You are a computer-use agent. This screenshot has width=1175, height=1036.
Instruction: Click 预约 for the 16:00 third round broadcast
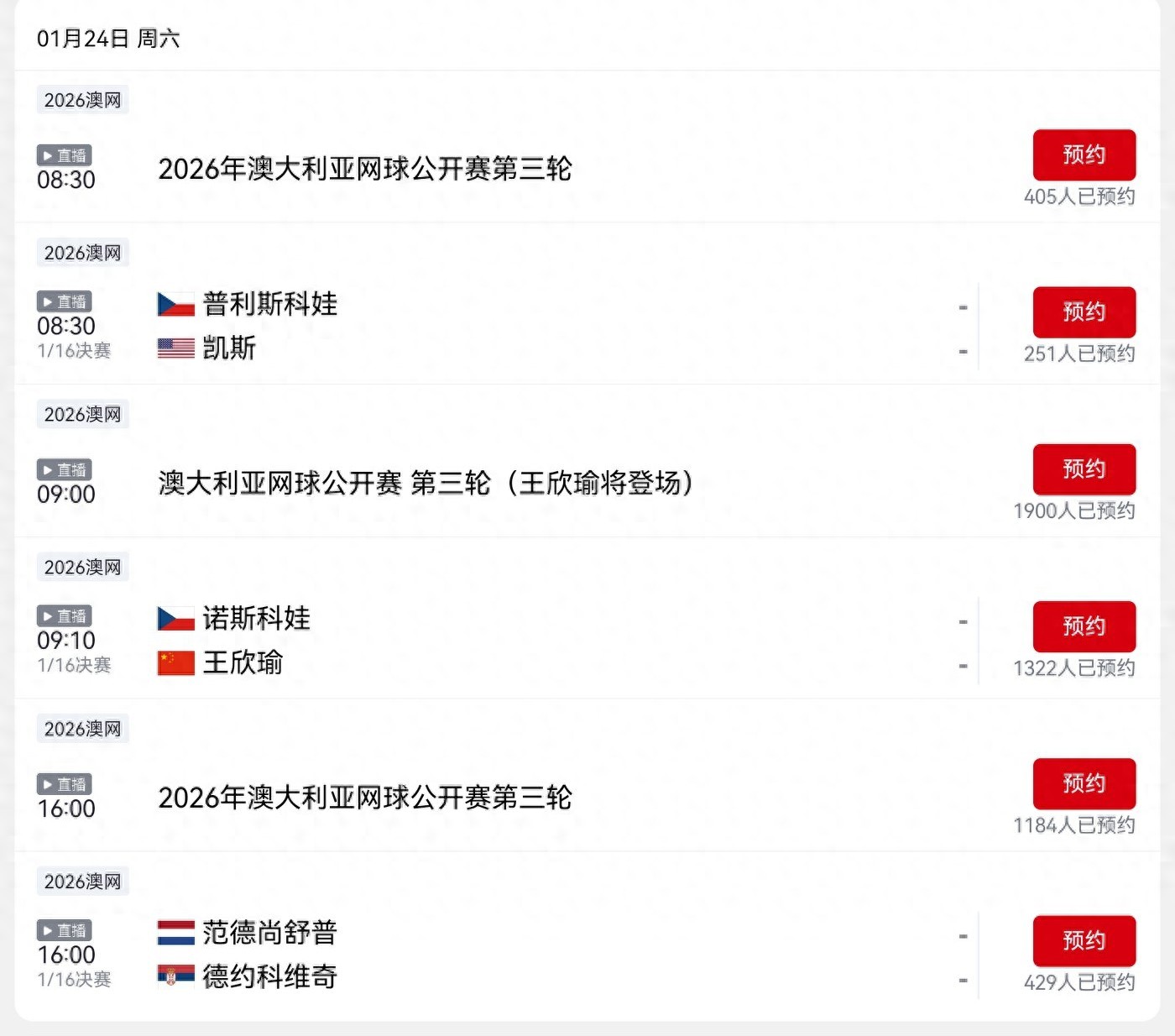[1084, 783]
